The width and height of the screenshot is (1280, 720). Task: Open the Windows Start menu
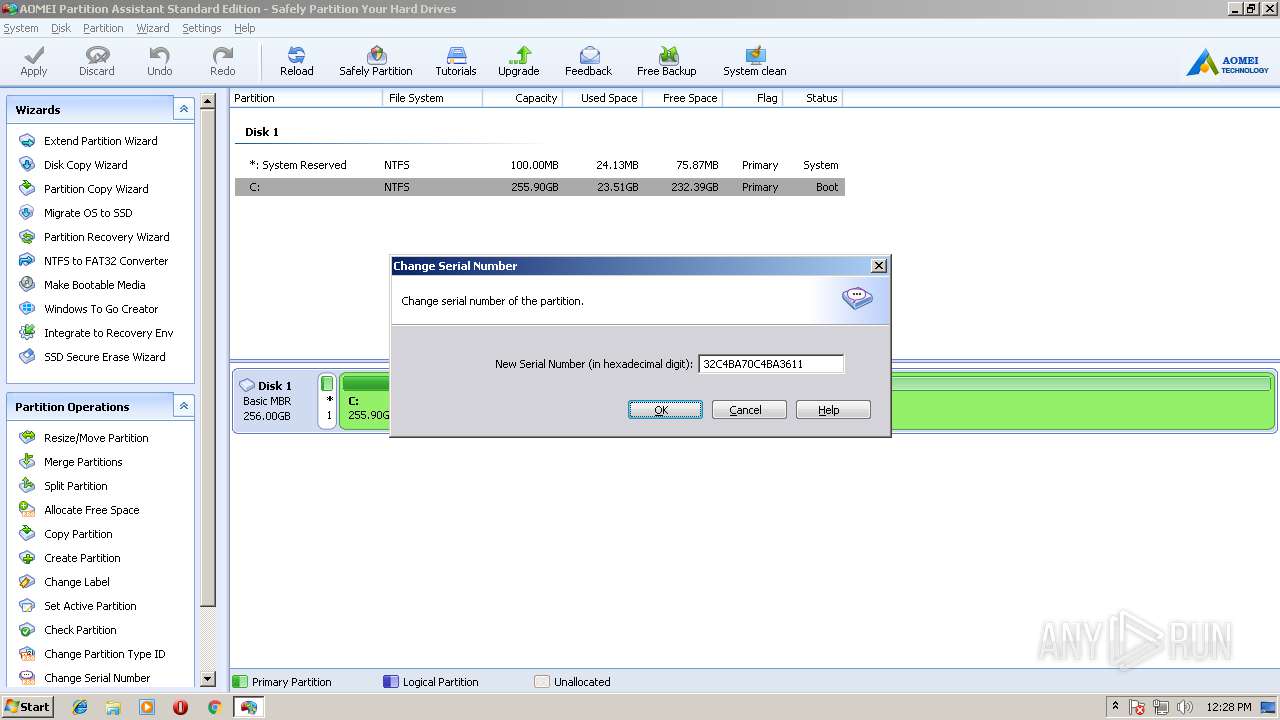coord(28,707)
